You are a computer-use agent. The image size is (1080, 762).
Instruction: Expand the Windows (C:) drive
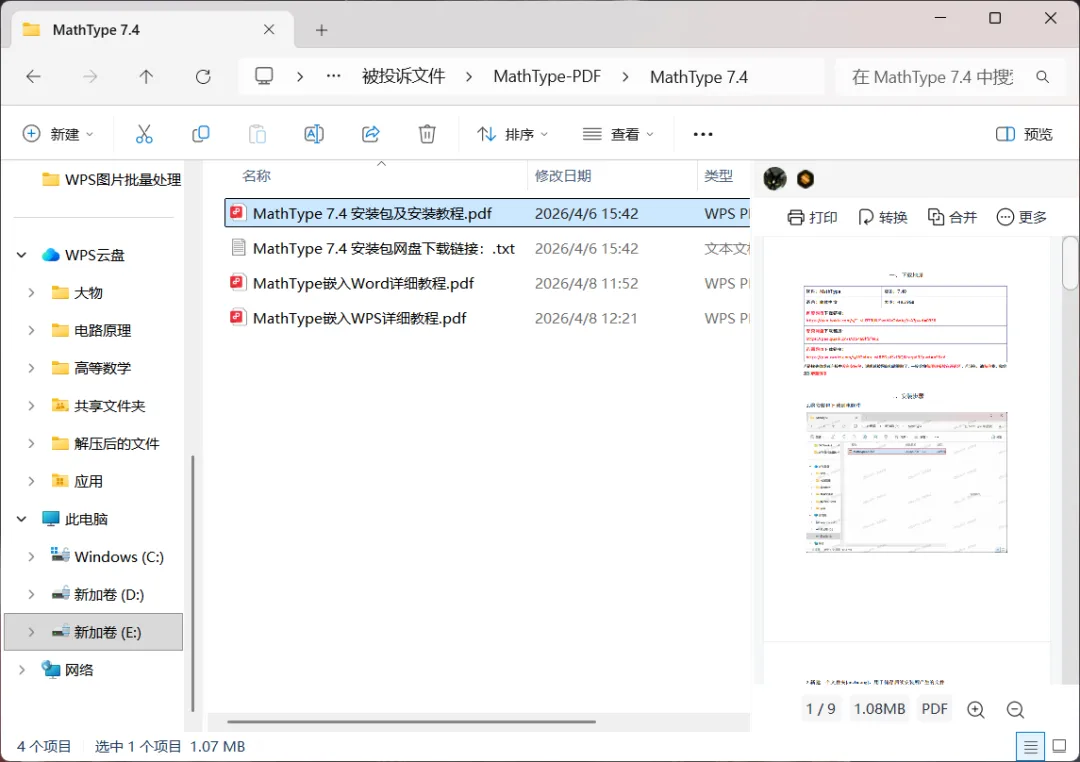(x=31, y=557)
